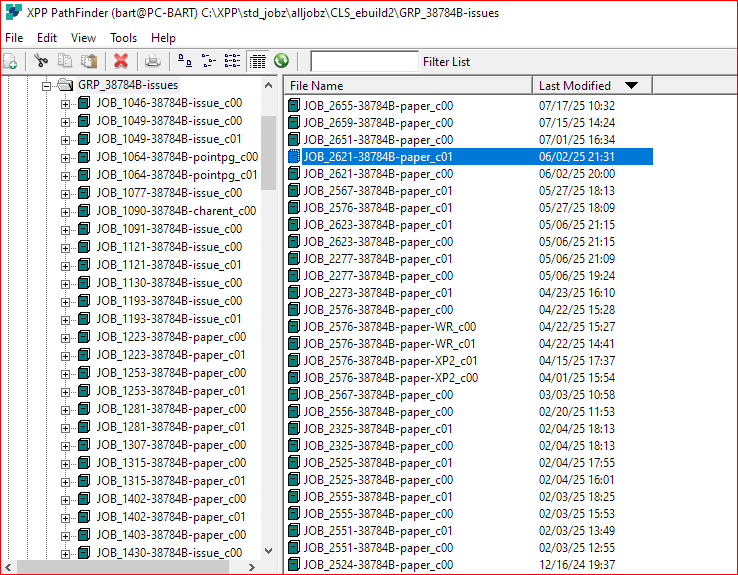Switch to small icons view
The height and width of the screenshot is (575, 738).
point(209,61)
